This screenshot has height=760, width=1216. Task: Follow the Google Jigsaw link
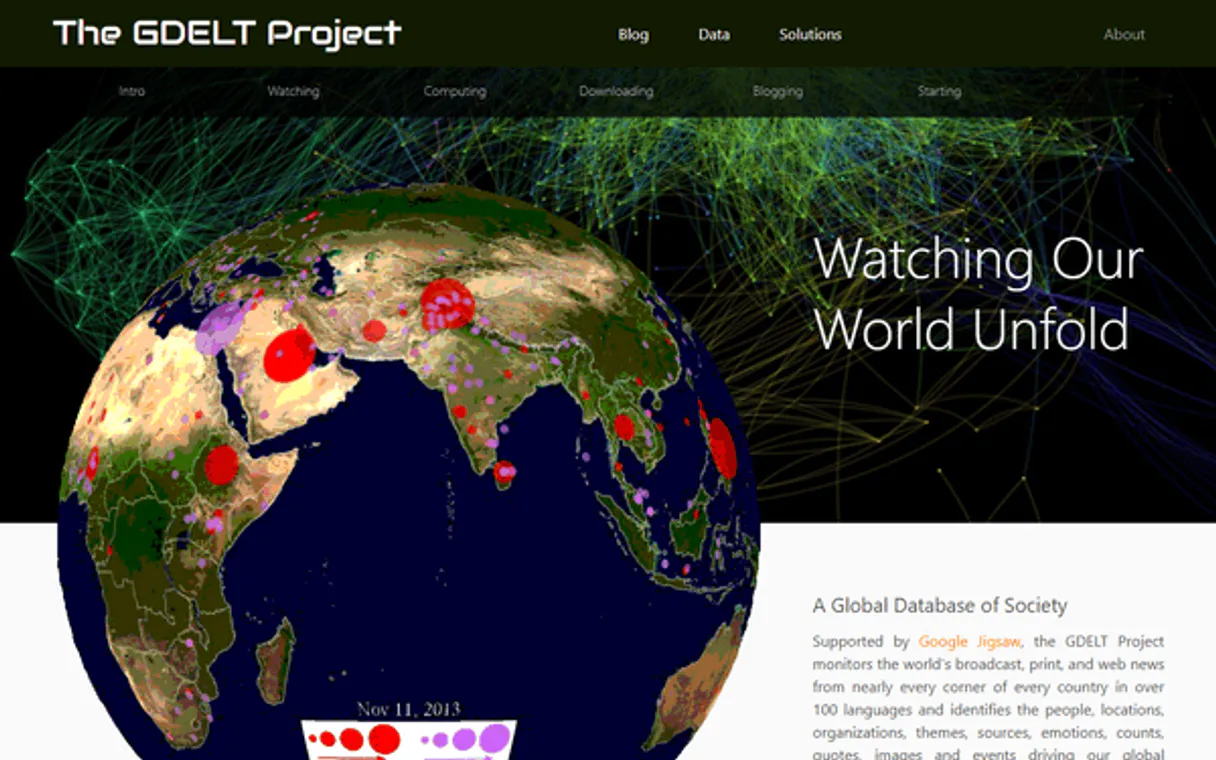[969, 641]
